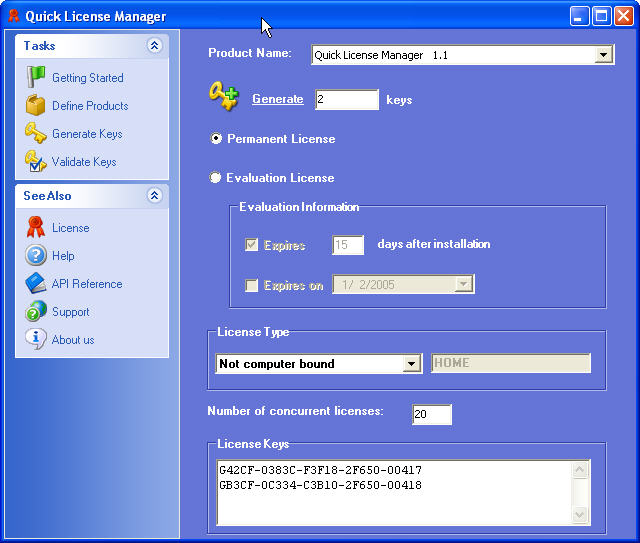Open the API Reference link

tap(87, 284)
